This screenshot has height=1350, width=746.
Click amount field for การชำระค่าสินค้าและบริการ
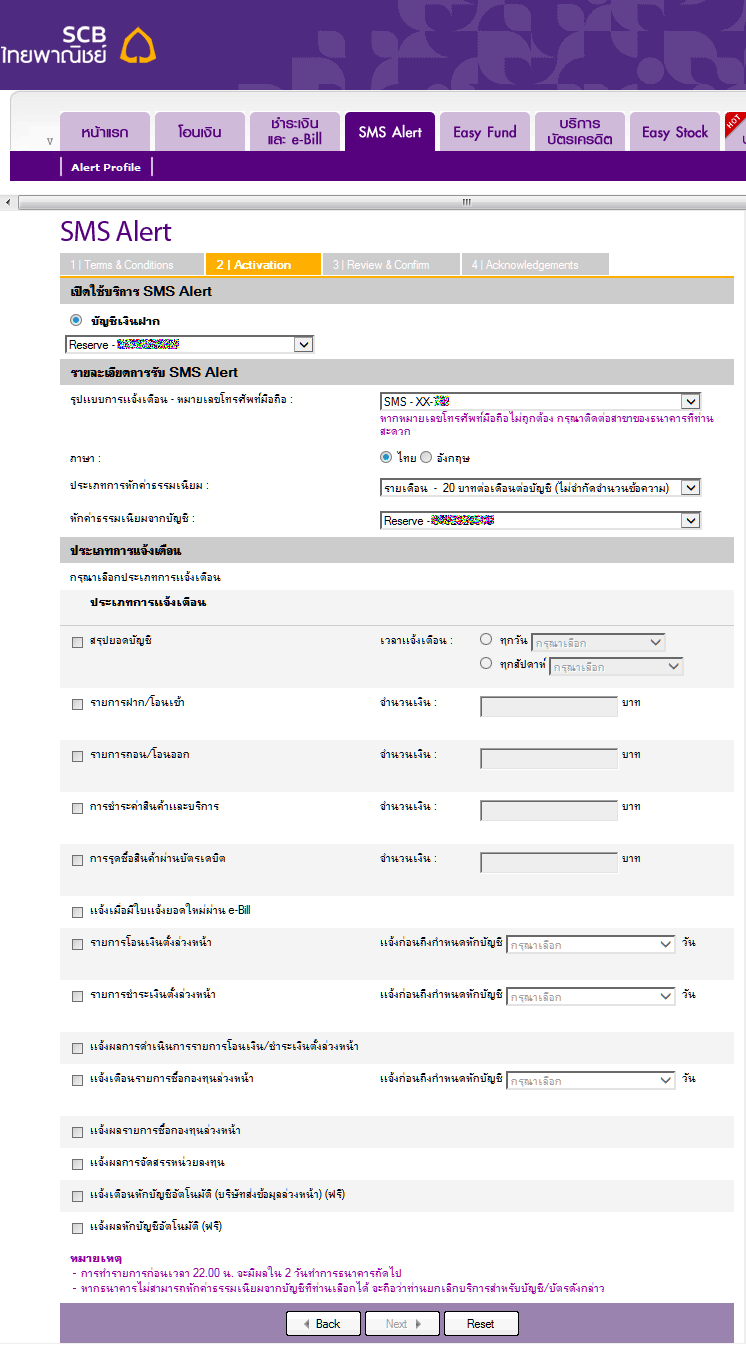(x=549, y=810)
